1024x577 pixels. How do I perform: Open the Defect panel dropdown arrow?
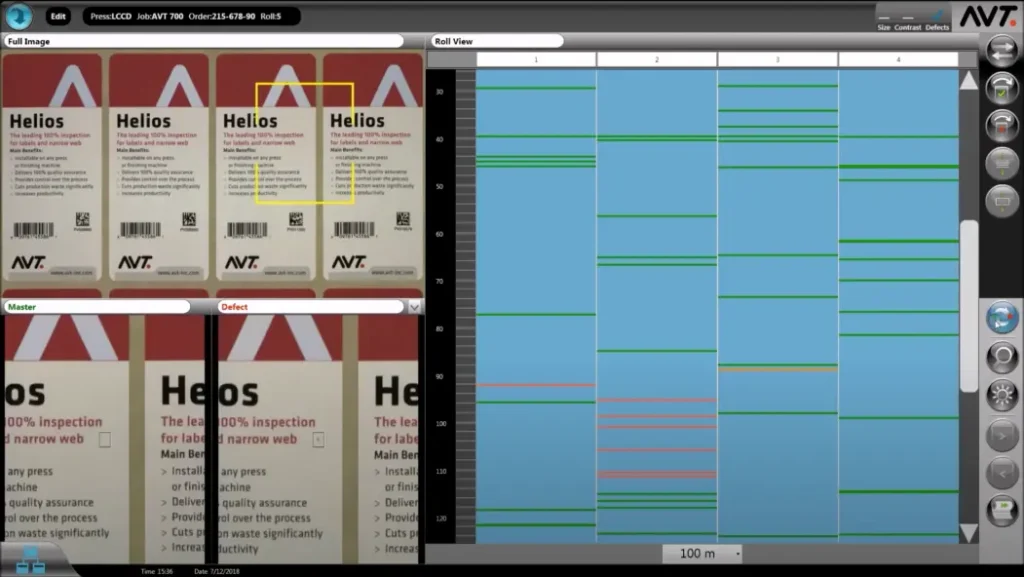tap(414, 307)
